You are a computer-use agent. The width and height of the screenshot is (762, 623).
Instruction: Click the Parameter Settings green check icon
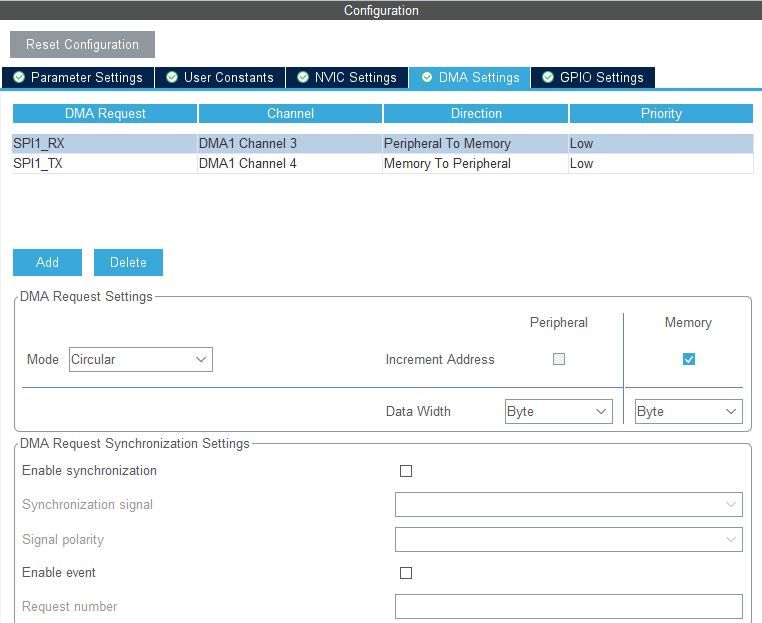[x=19, y=77]
